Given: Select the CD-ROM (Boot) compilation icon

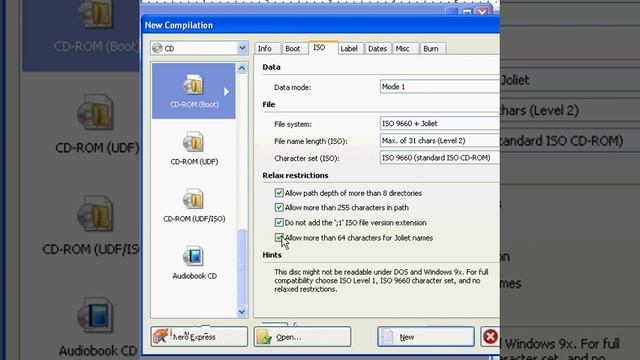Looking at the screenshot, I should click(x=193, y=85).
